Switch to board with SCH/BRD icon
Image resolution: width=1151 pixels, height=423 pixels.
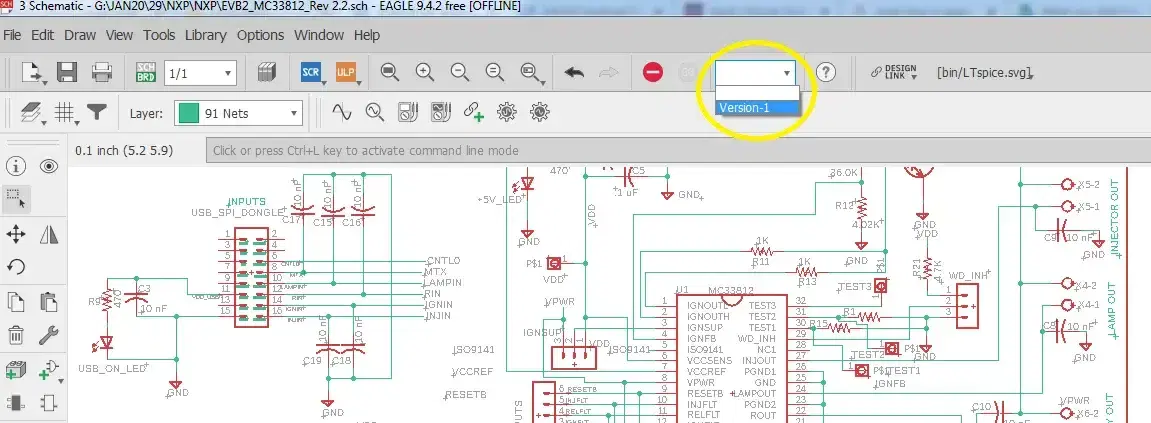point(145,72)
